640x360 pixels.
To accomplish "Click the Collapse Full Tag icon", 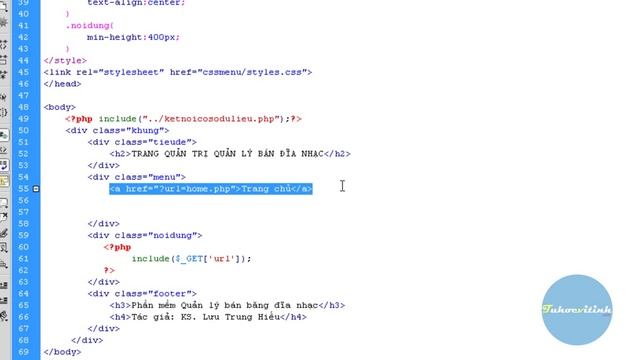I will tap(4, 44).
